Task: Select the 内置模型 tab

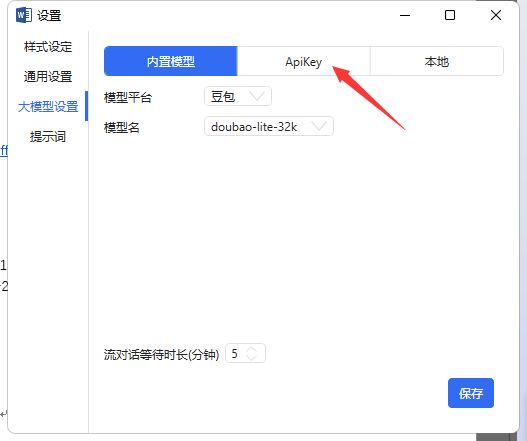Action: tap(171, 61)
